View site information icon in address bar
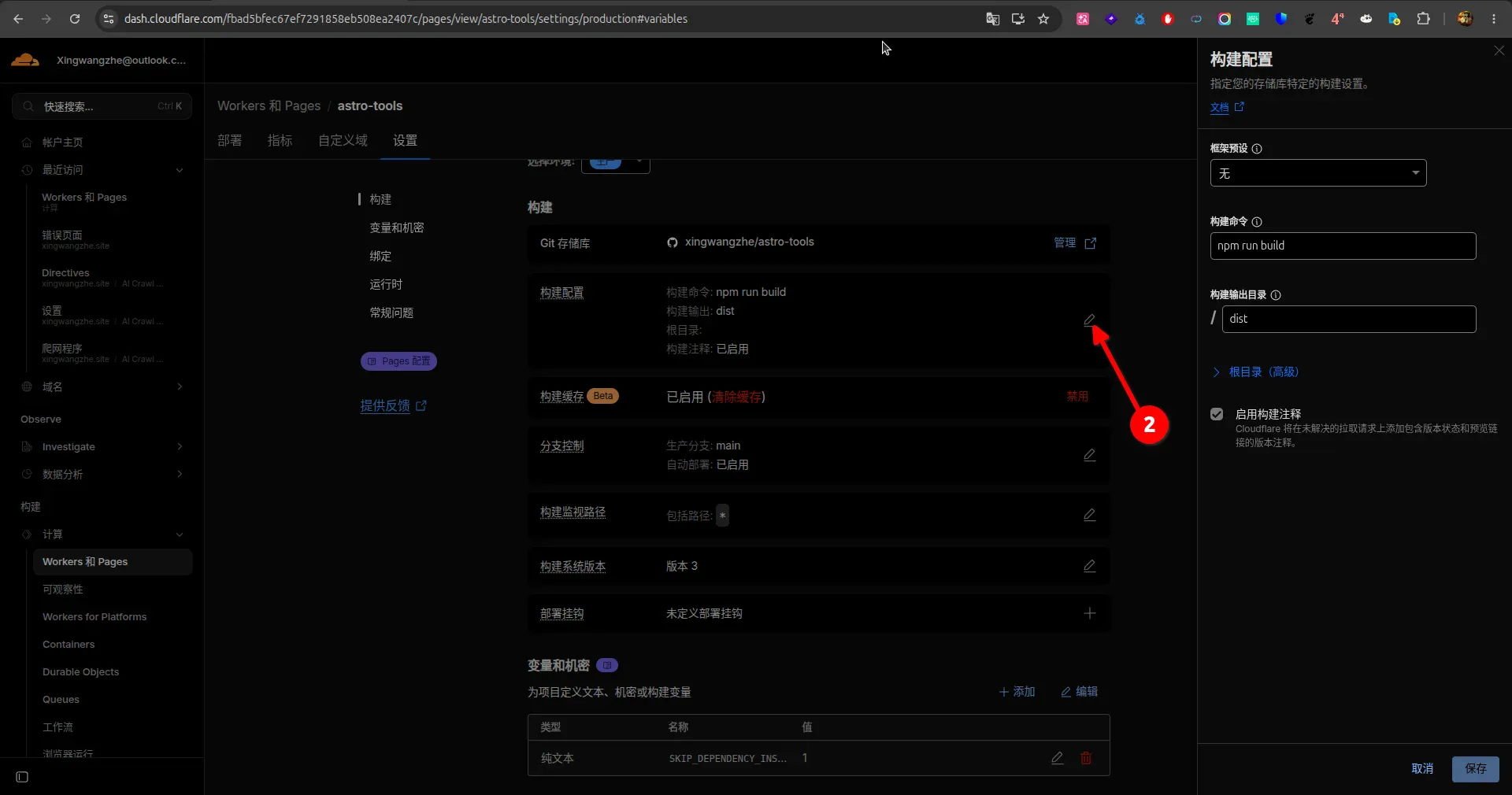 (x=109, y=19)
